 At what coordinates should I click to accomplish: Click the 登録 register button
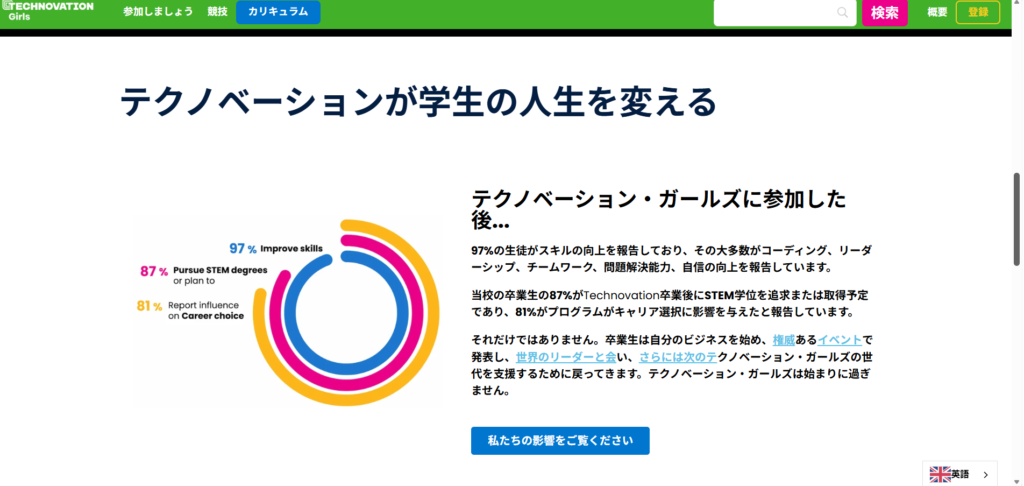click(977, 12)
